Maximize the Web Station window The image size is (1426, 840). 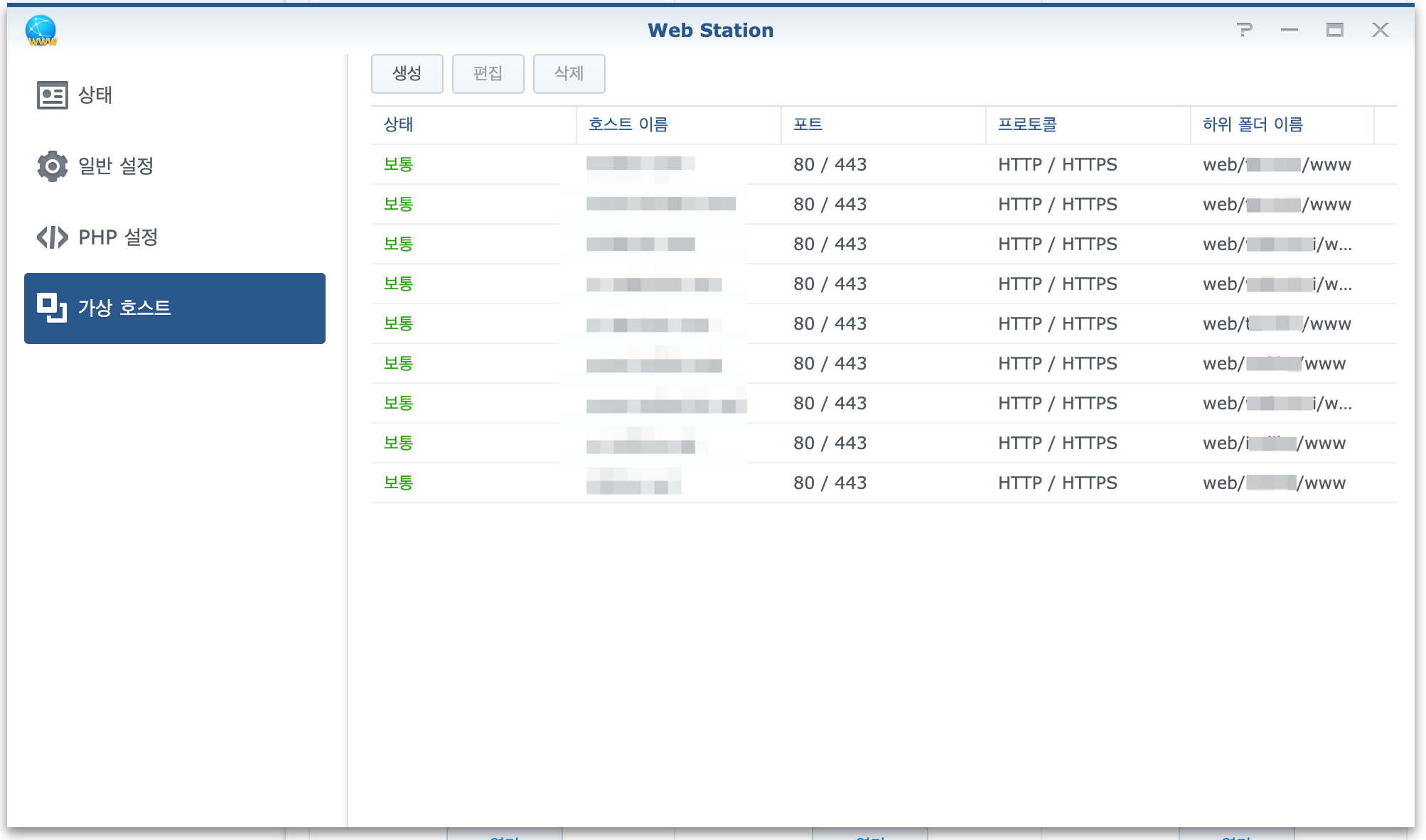[x=1335, y=30]
